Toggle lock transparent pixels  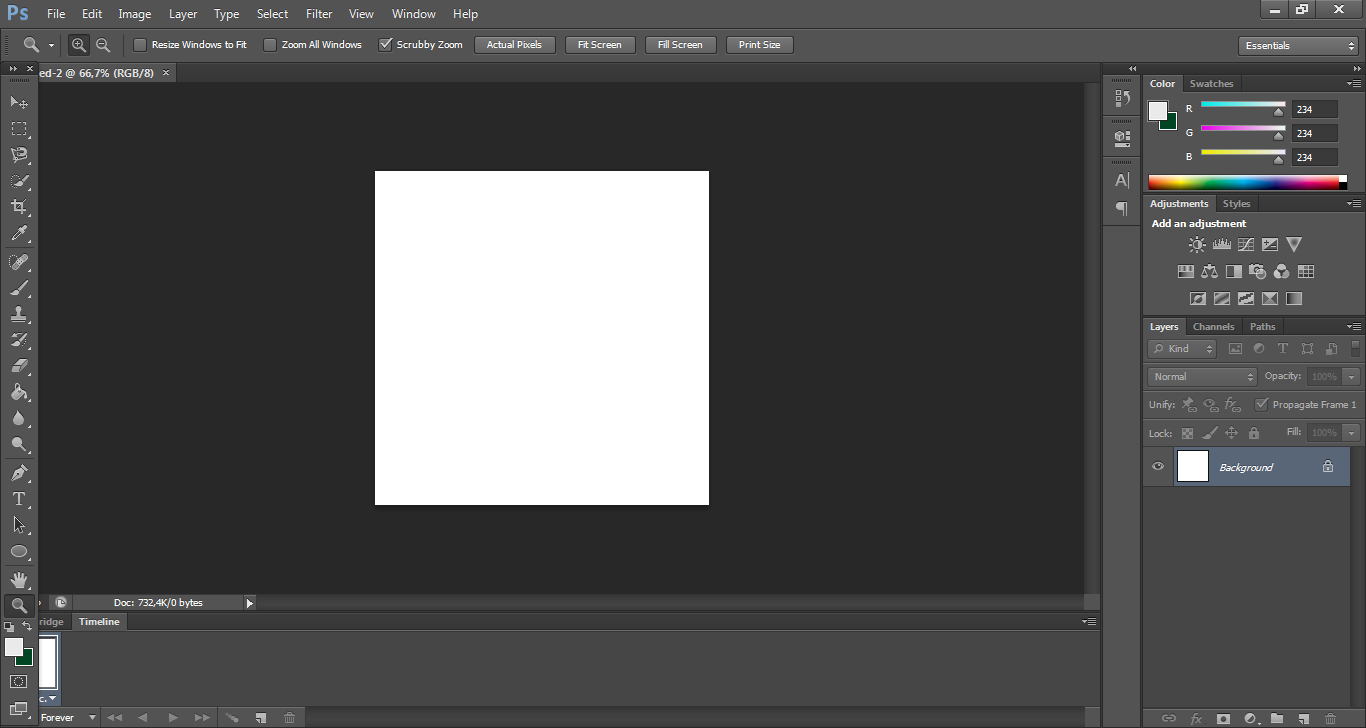tap(1187, 433)
